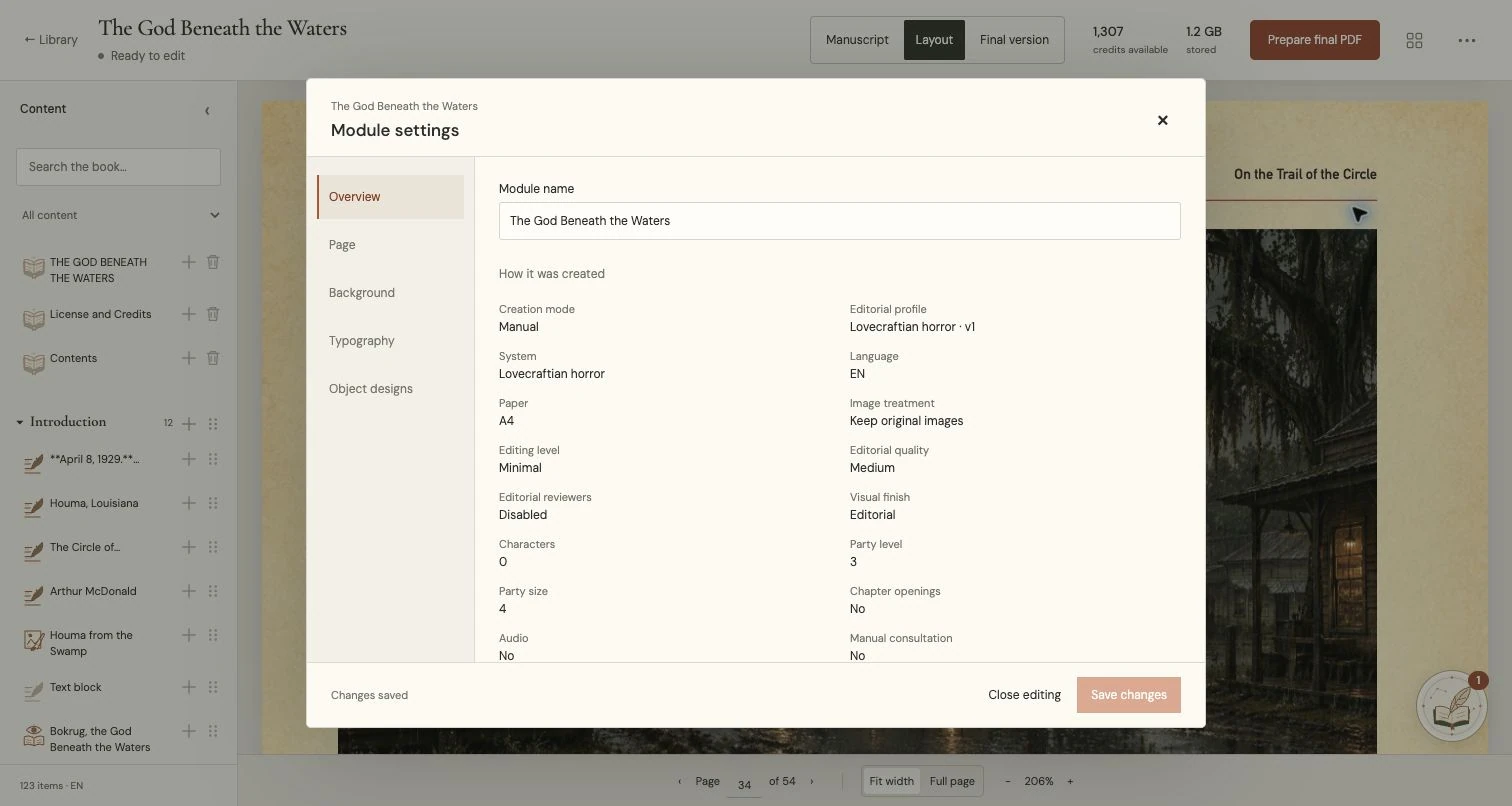
Task: Open the Object designs settings section
Action: coord(390,389)
